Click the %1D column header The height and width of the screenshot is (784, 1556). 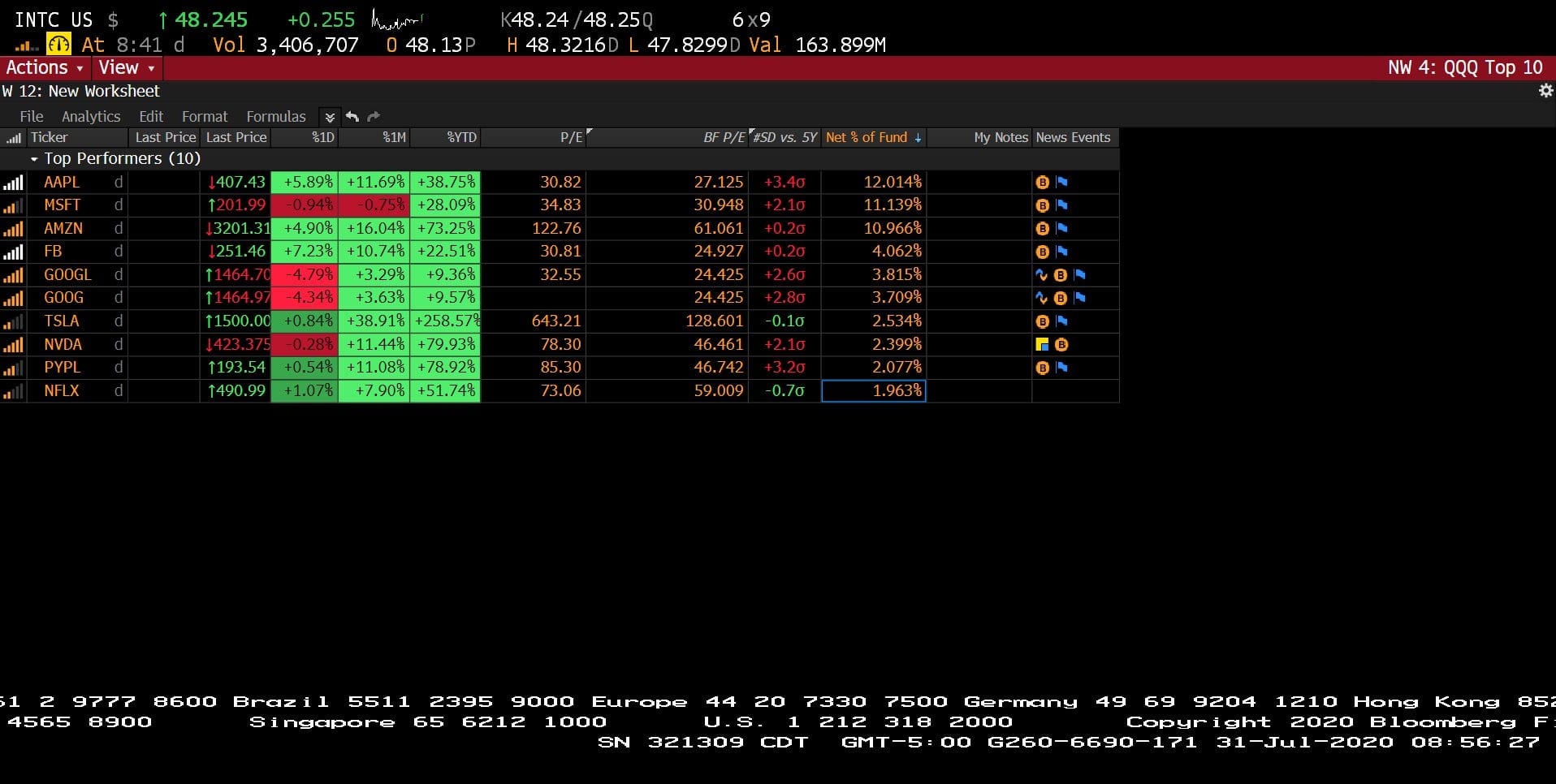tap(305, 138)
